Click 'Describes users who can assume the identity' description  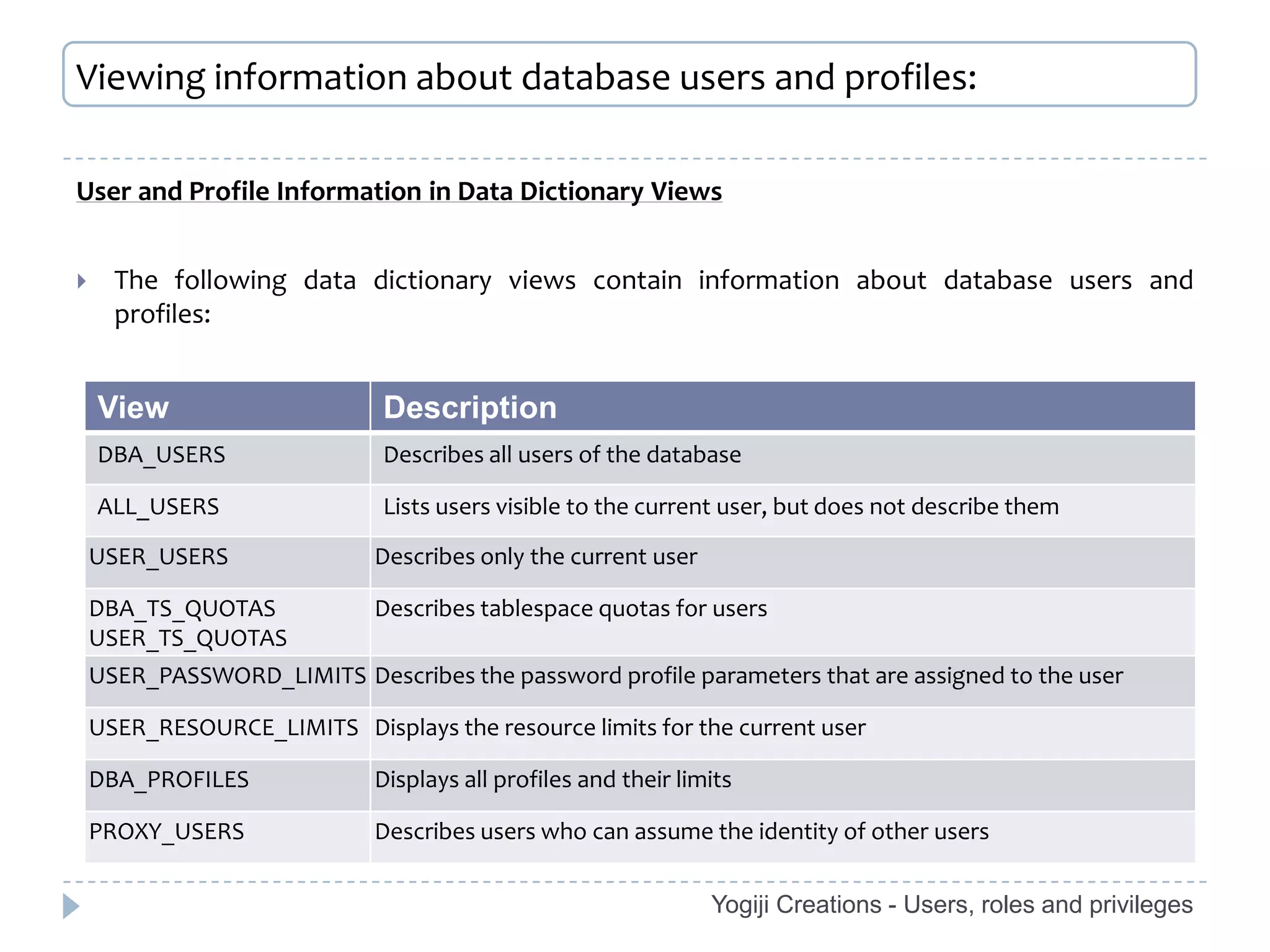682,832
